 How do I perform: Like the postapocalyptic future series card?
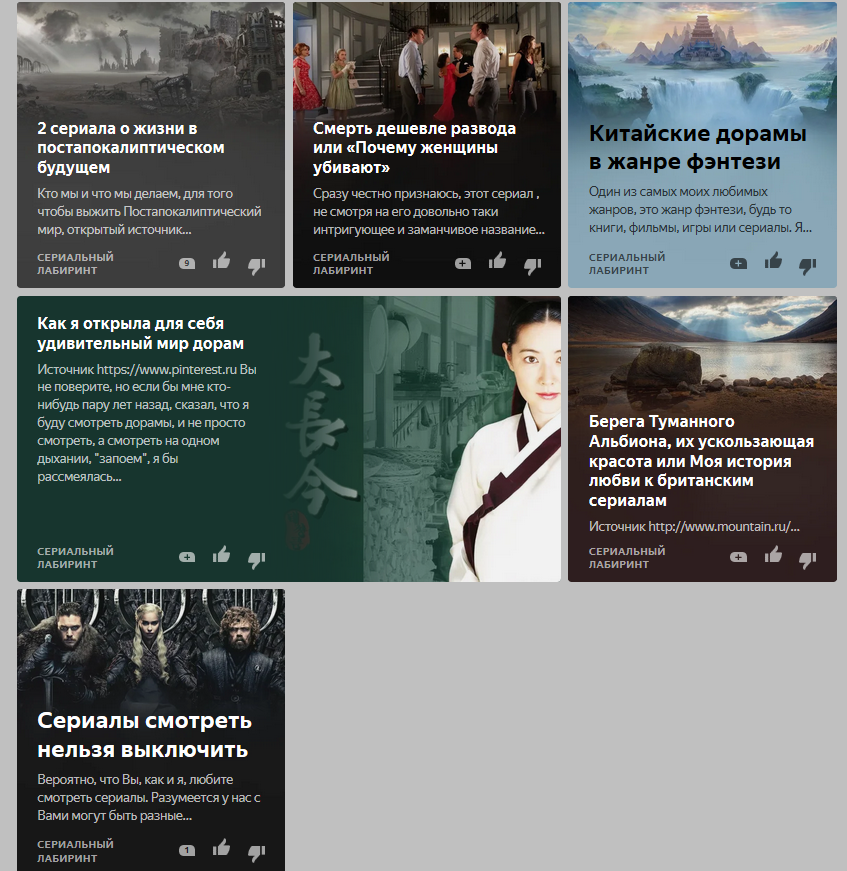click(221, 261)
